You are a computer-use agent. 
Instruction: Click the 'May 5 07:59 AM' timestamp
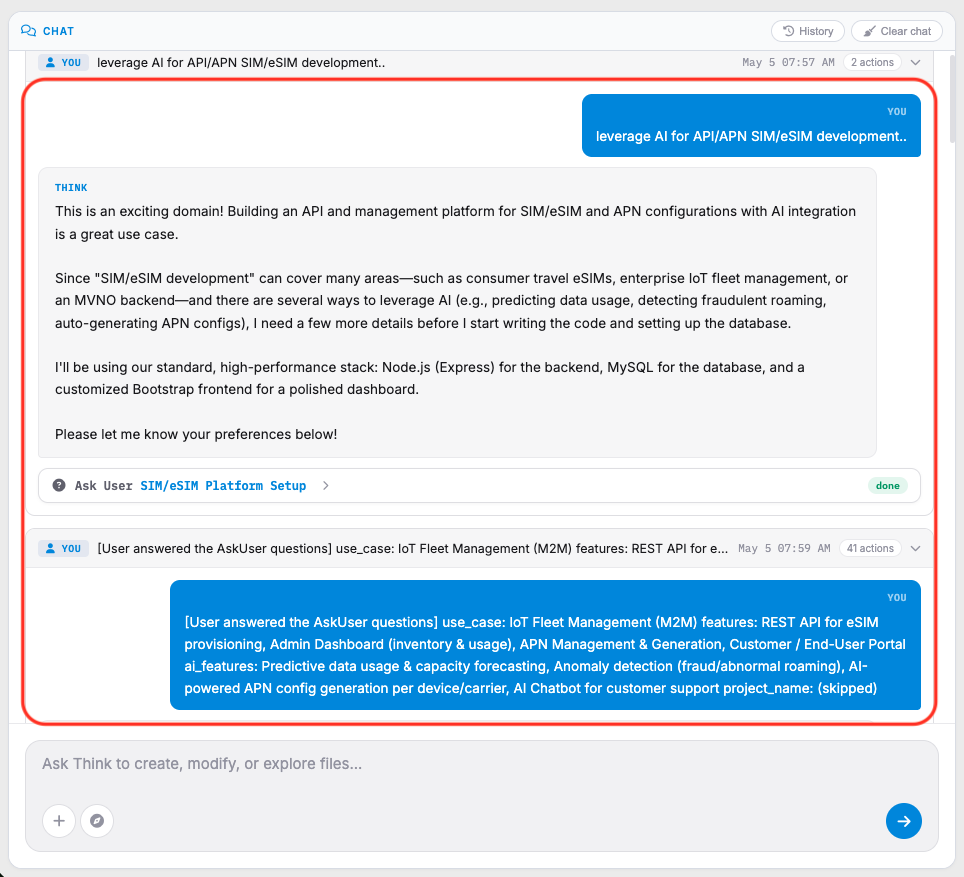coord(784,548)
